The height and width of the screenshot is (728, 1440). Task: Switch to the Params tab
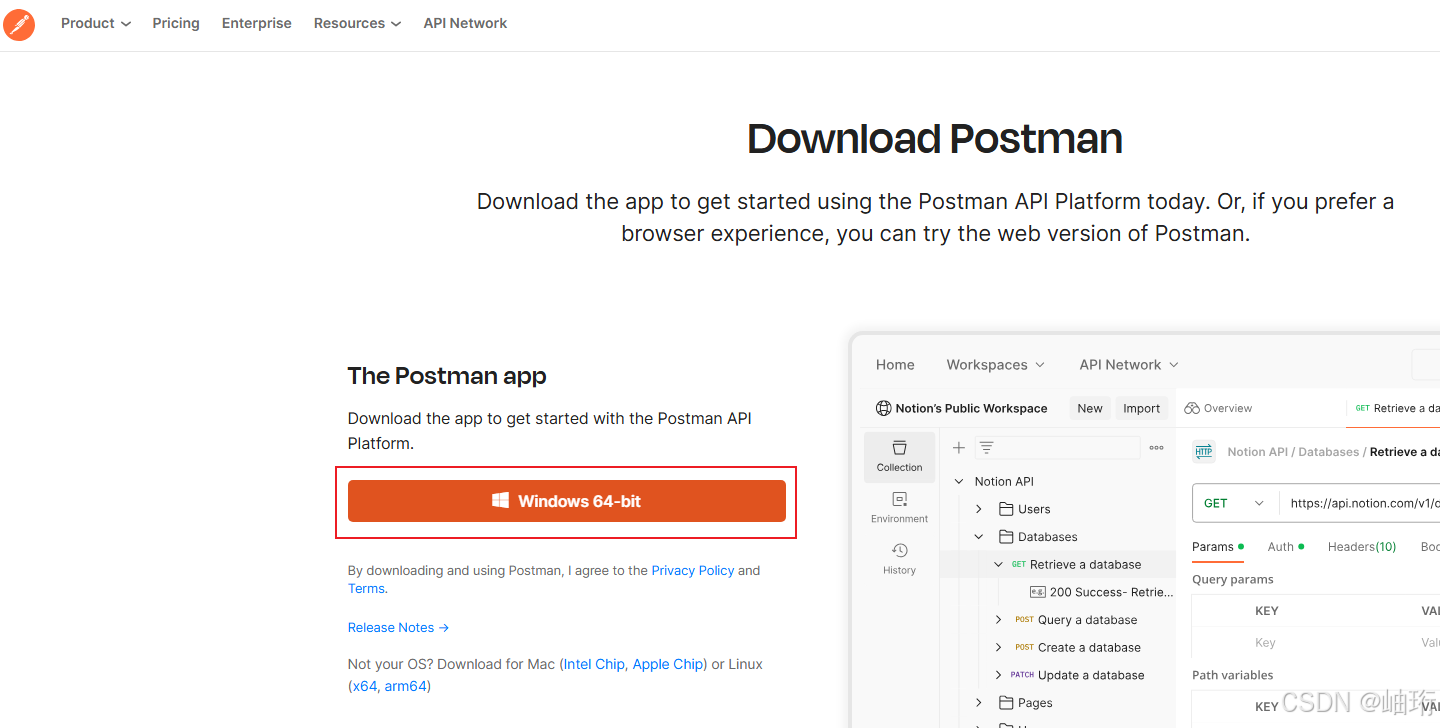tap(1218, 547)
